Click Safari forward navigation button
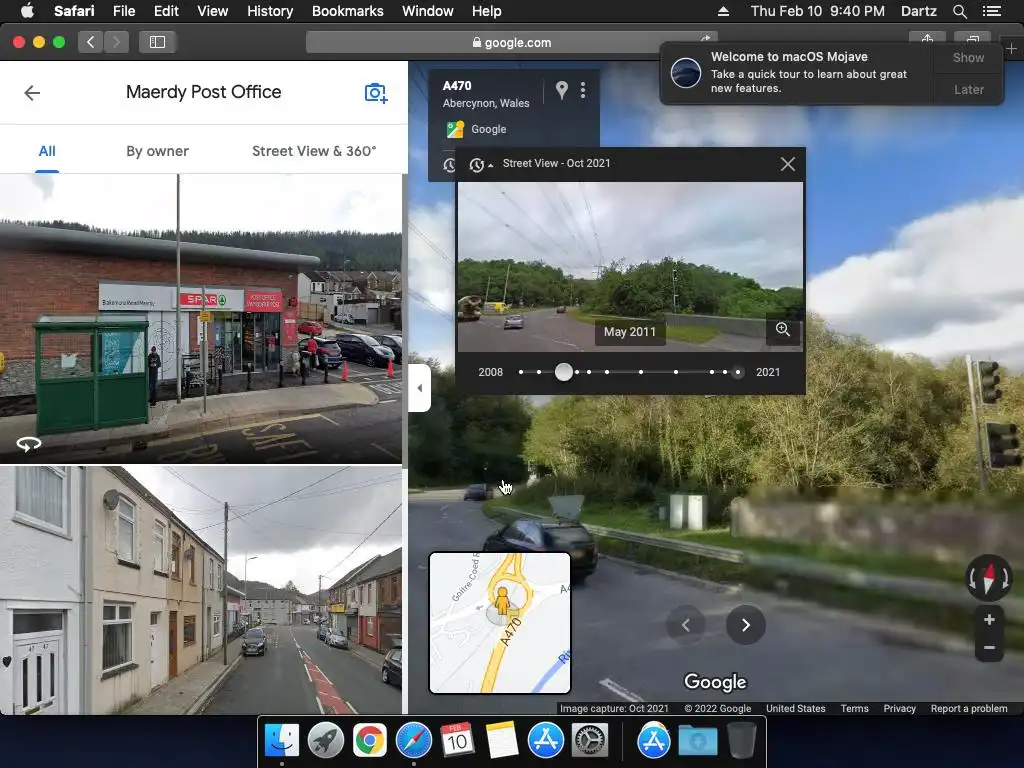The height and width of the screenshot is (768, 1024). coord(116,42)
